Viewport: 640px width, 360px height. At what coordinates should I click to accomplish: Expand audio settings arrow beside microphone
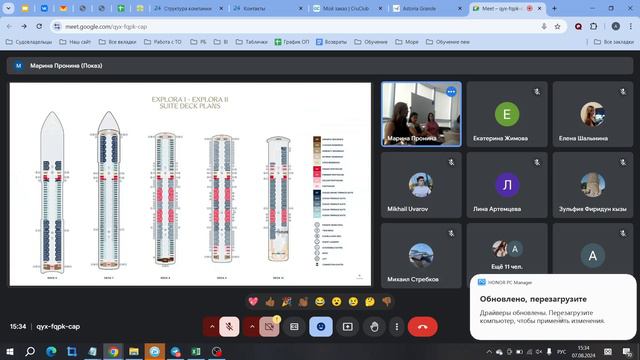(211, 327)
